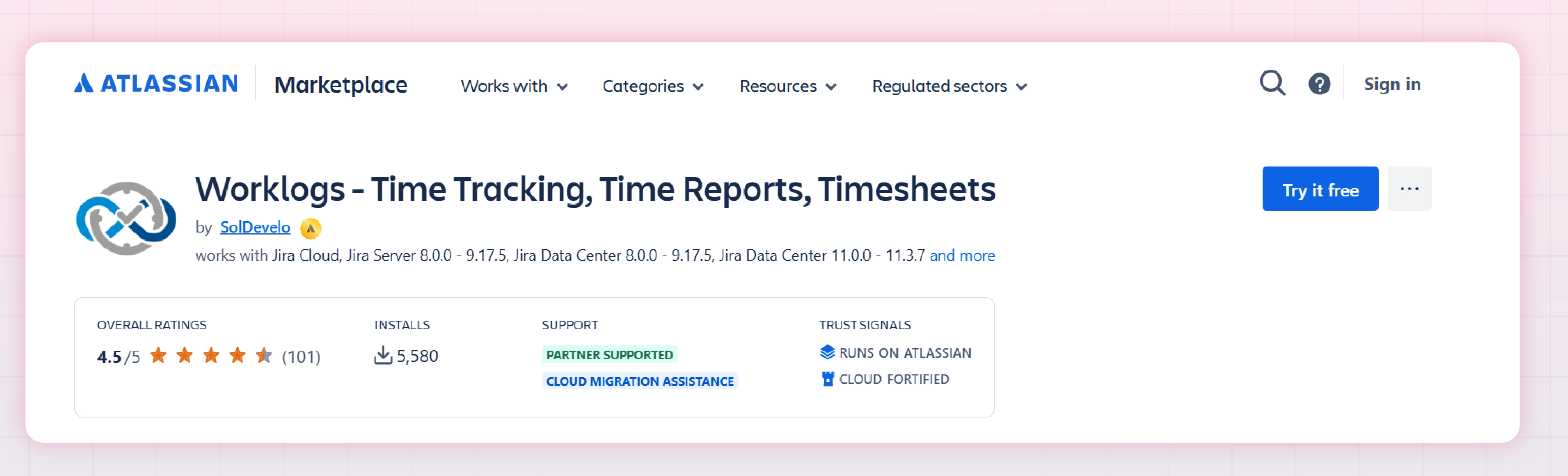Open the SolDevelo vendor link
The image size is (1568, 476).
click(255, 228)
